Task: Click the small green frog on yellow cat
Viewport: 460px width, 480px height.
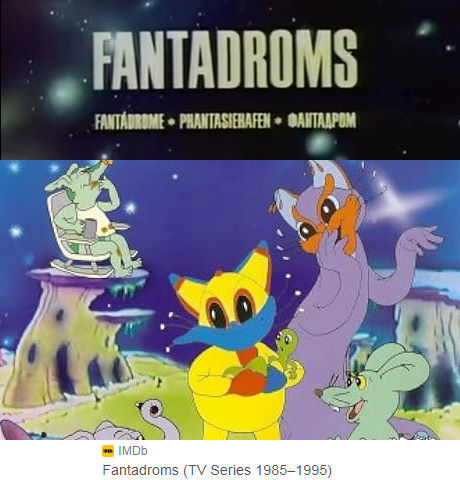Action: [289, 350]
